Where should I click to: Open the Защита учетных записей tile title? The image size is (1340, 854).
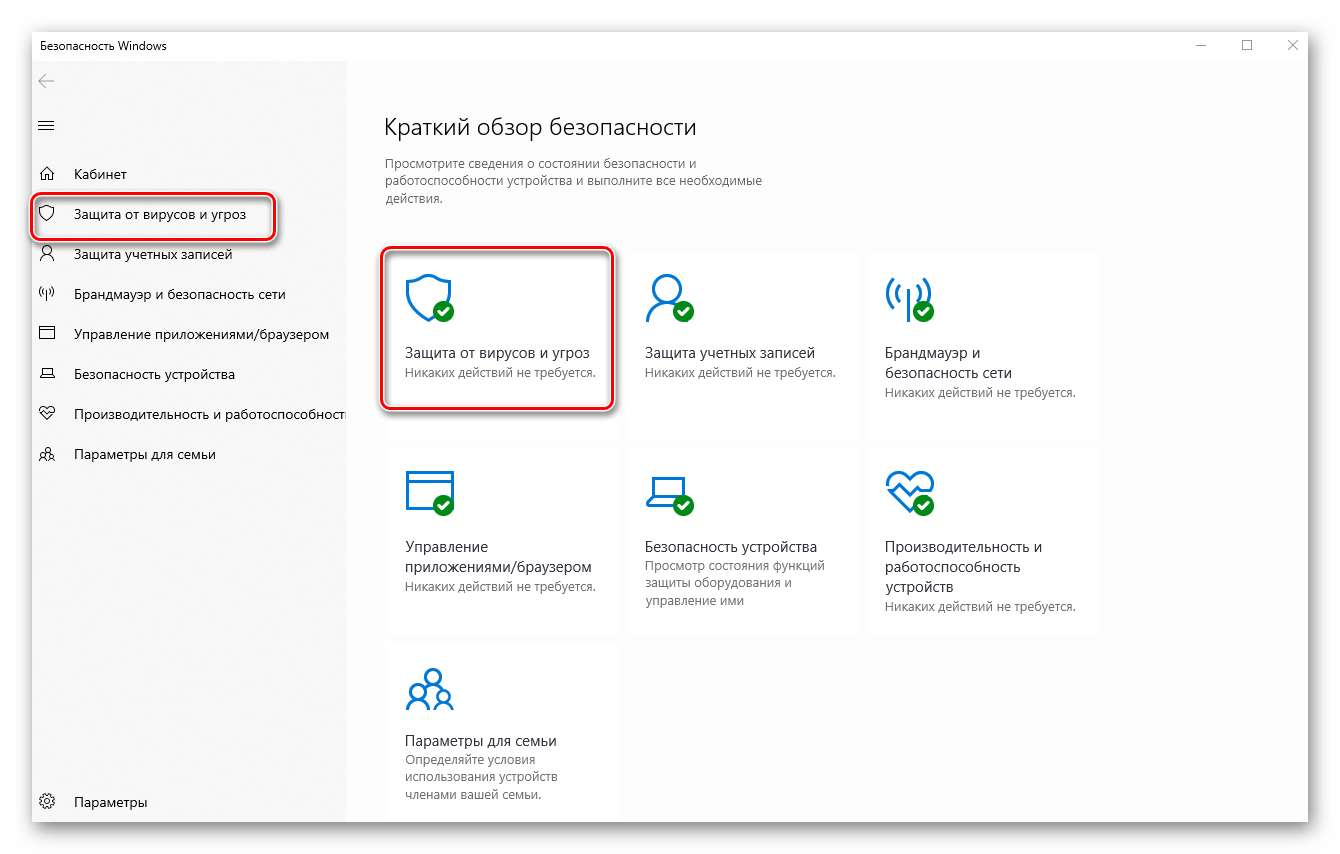[730, 353]
